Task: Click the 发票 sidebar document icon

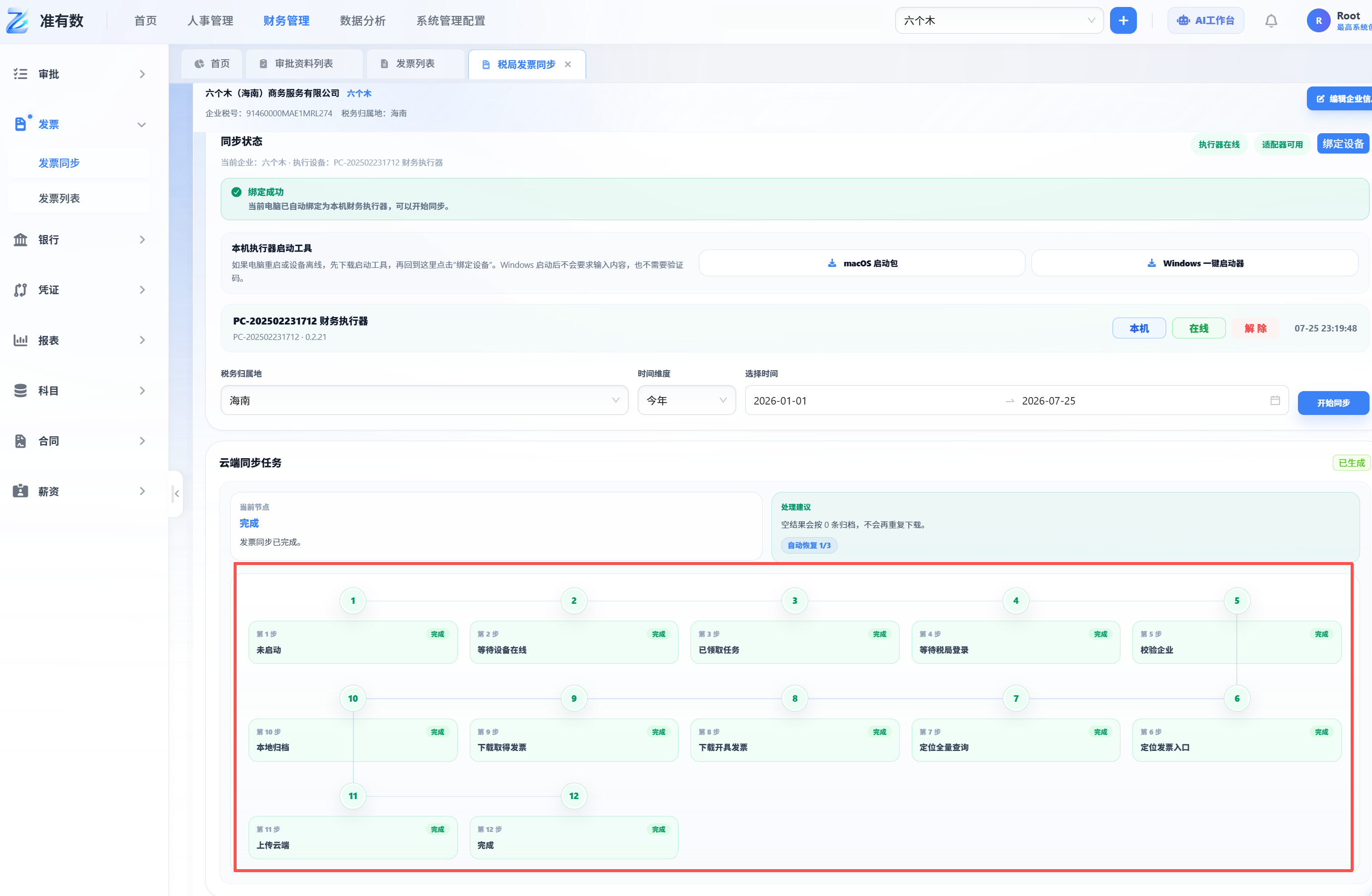Action: 20,124
